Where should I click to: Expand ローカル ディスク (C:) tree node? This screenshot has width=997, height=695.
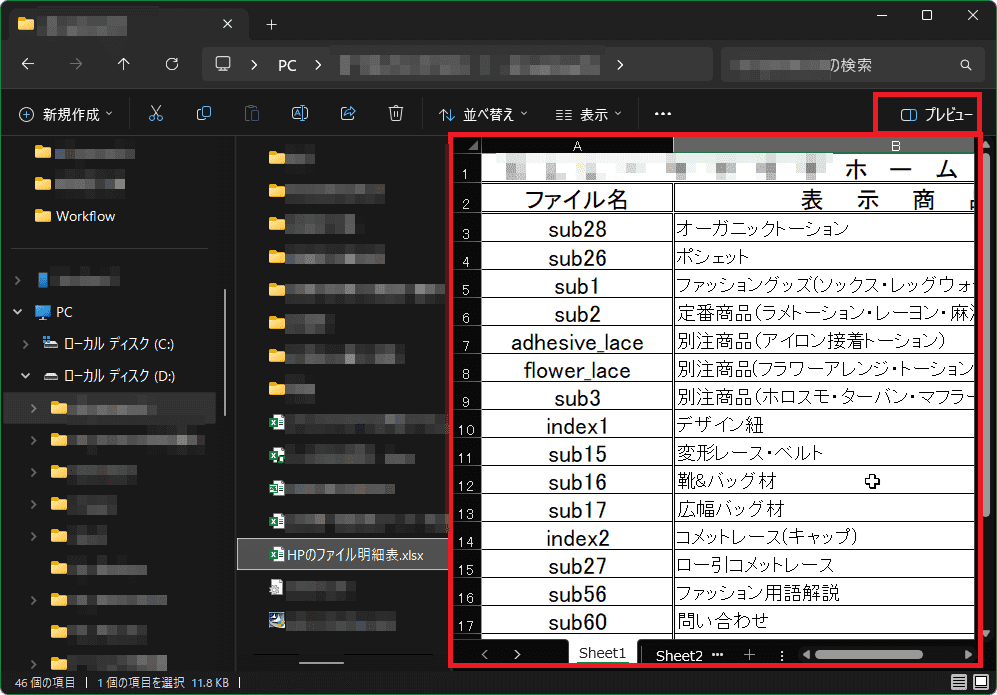tap(26, 344)
